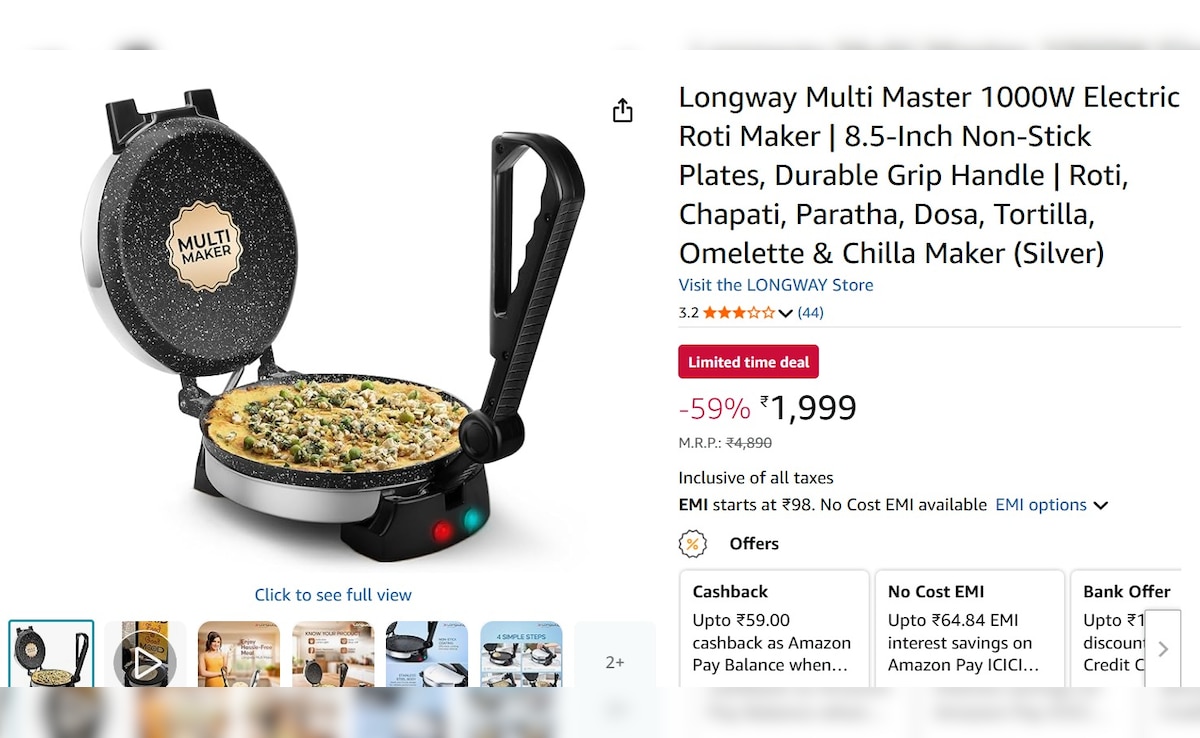Select the 'Know Your Product' thumbnail
The height and width of the screenshot is (738, 1200).
[333, 655]
